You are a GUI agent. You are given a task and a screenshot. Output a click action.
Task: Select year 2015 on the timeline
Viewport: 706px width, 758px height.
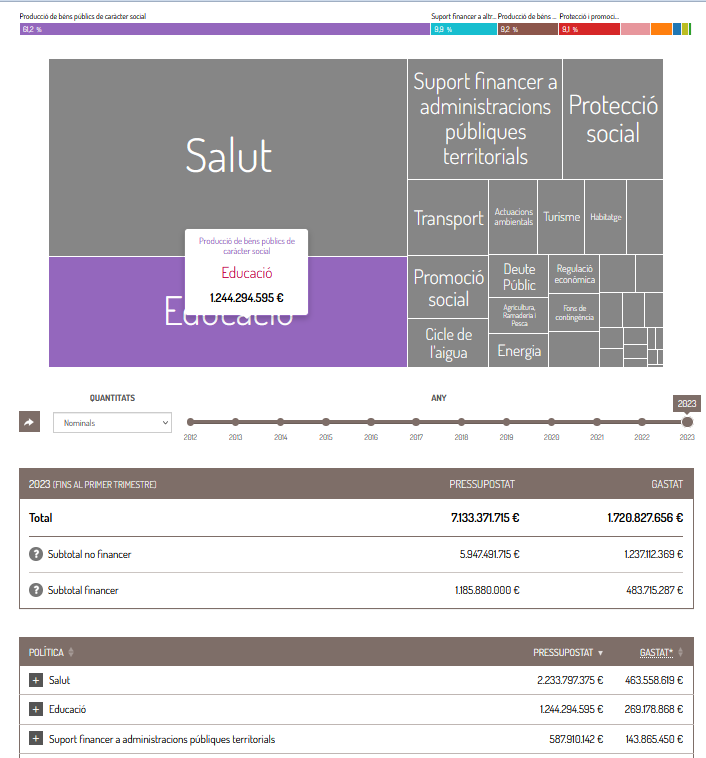coord(326,422)
